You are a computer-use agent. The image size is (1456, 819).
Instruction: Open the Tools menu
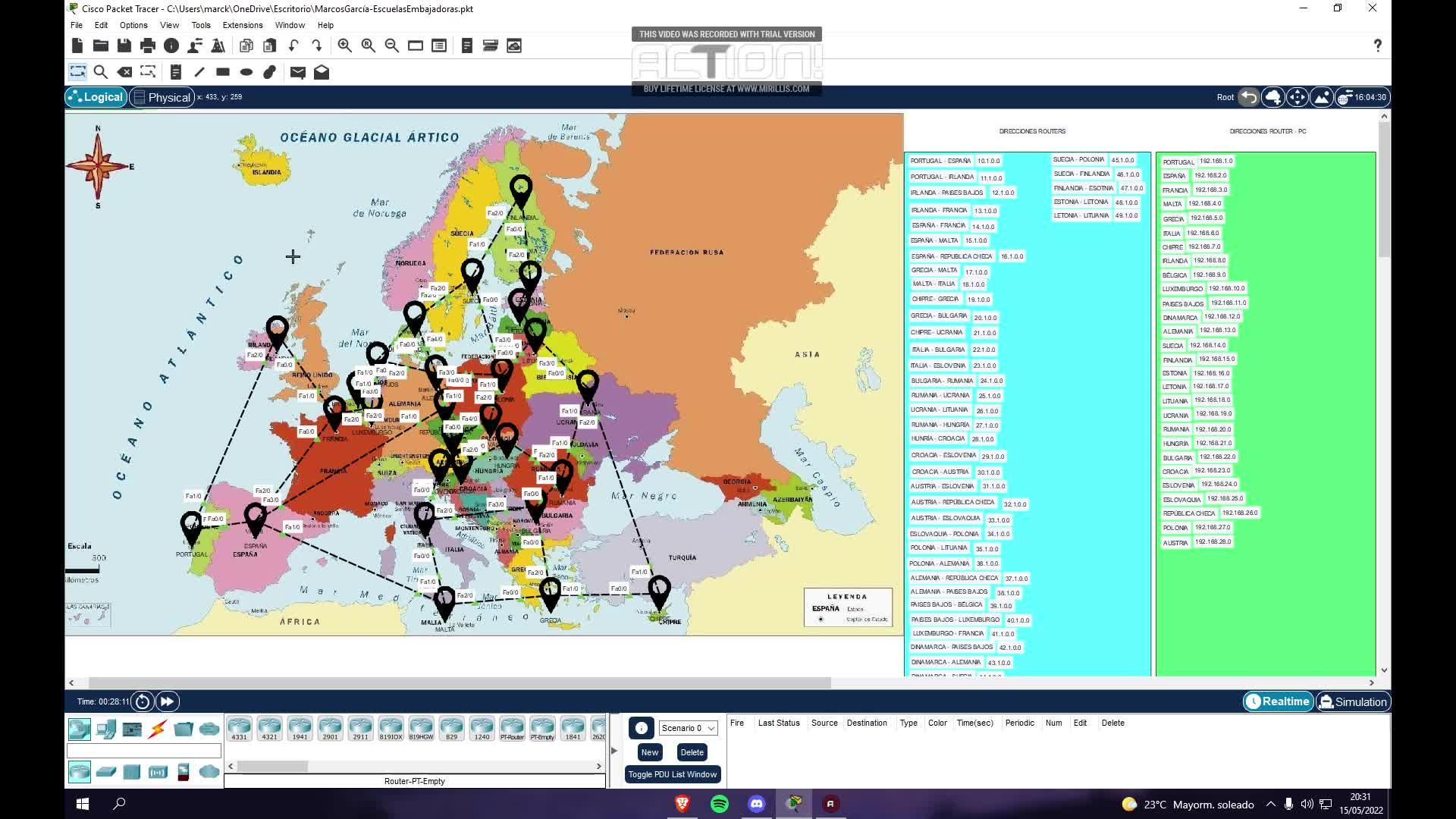click(200, 25)
